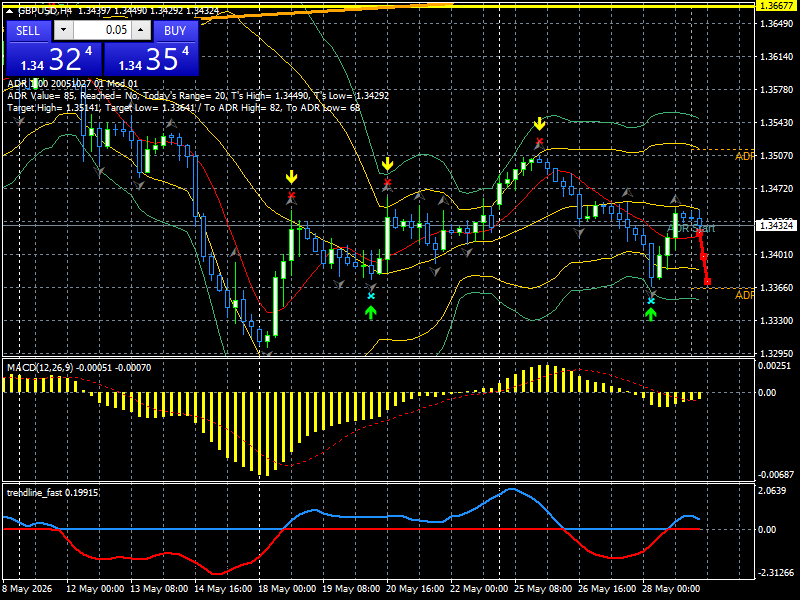Click red X marker under the 18 May yellow arrow
The image size is (800, 600).
click(291, 195)
